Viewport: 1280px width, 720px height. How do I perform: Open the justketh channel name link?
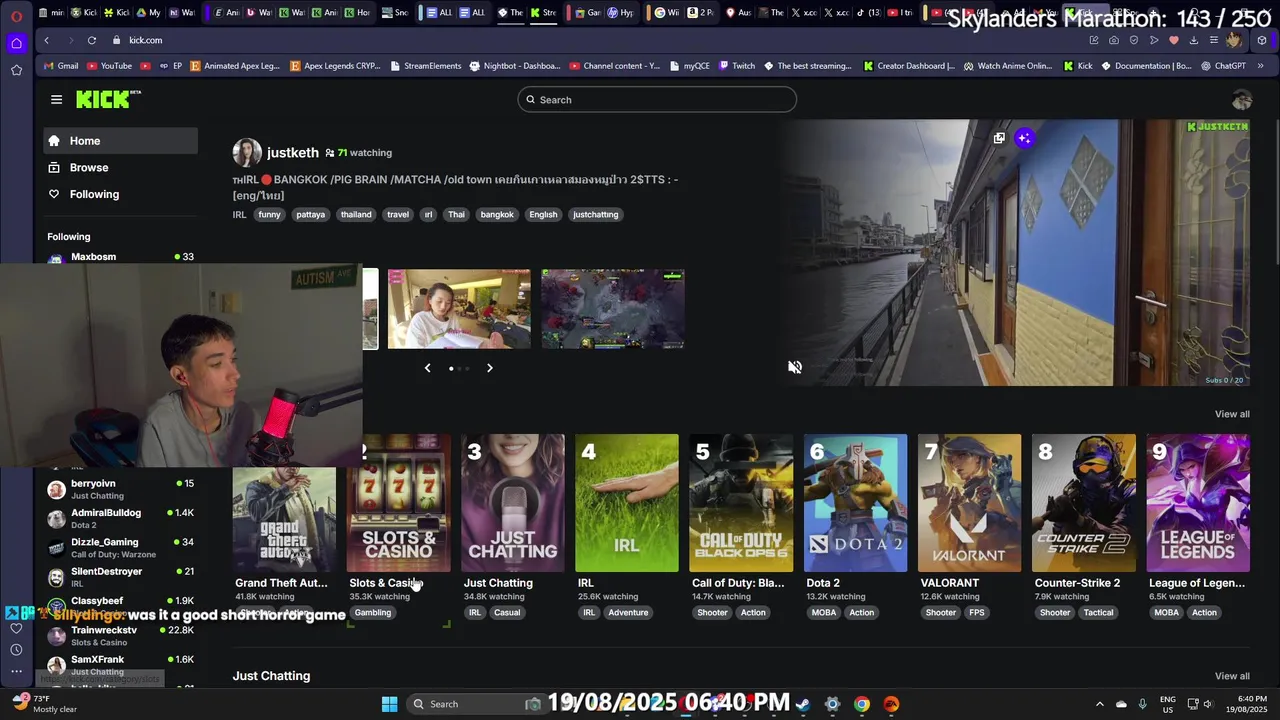pyautogui.click(x=293, y=153)
